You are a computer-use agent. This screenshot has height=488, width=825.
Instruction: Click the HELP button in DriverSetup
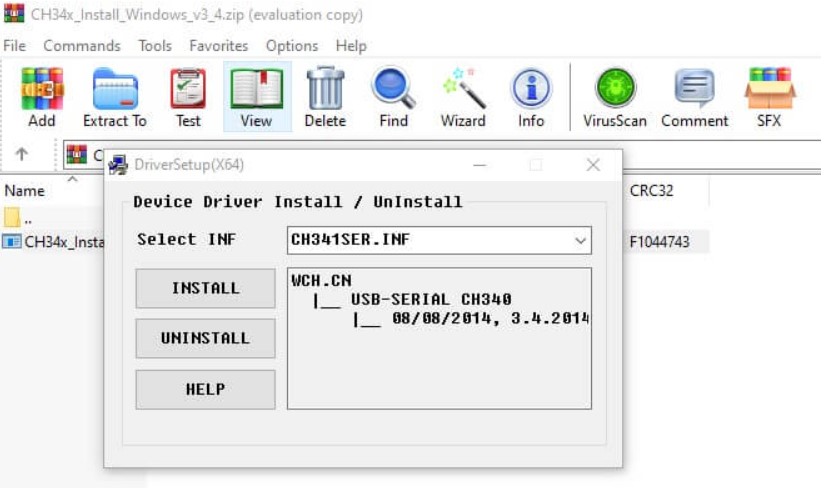[205, 389]
